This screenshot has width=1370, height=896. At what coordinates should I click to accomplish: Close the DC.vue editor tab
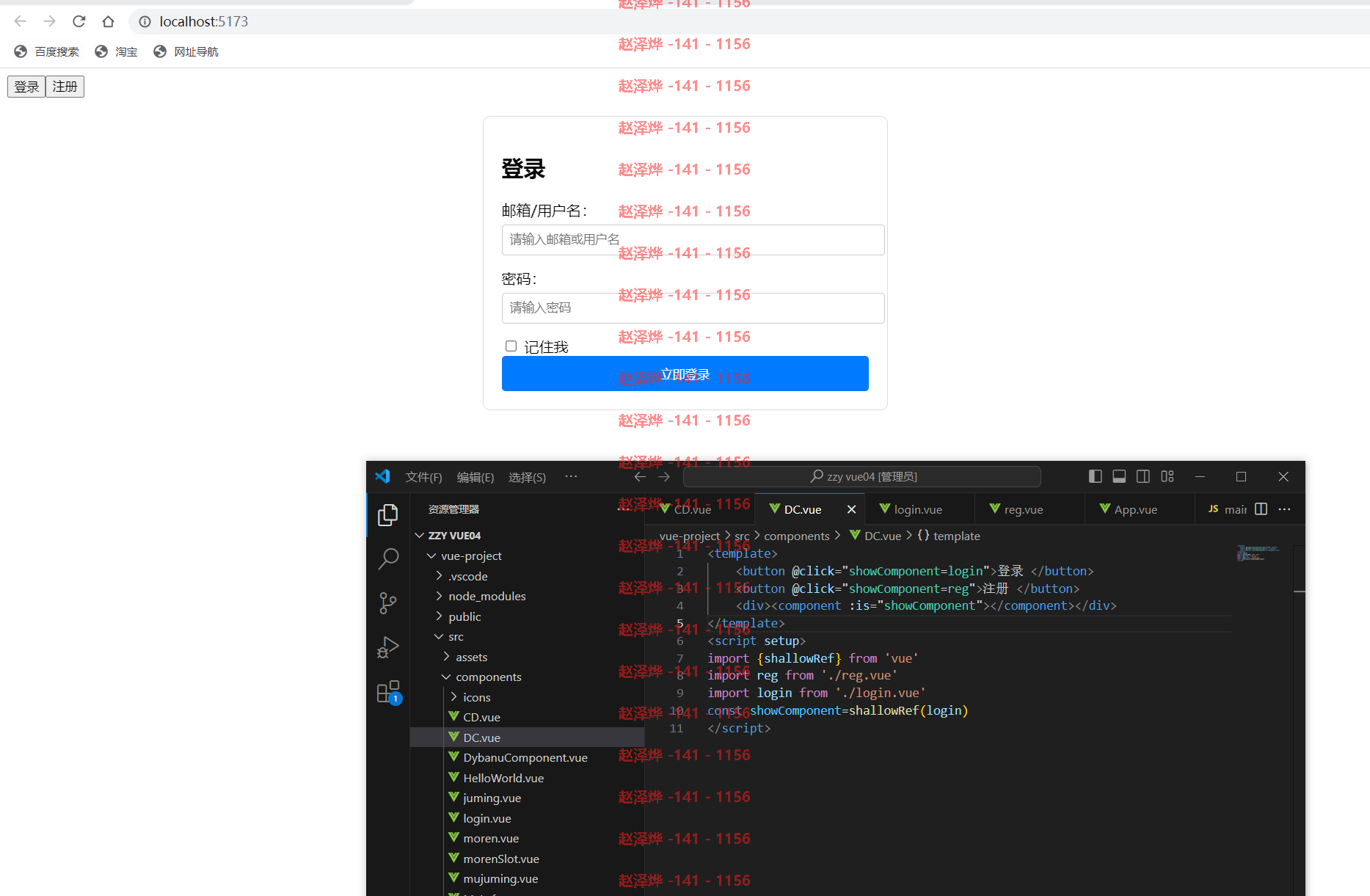tap(851, 509)
